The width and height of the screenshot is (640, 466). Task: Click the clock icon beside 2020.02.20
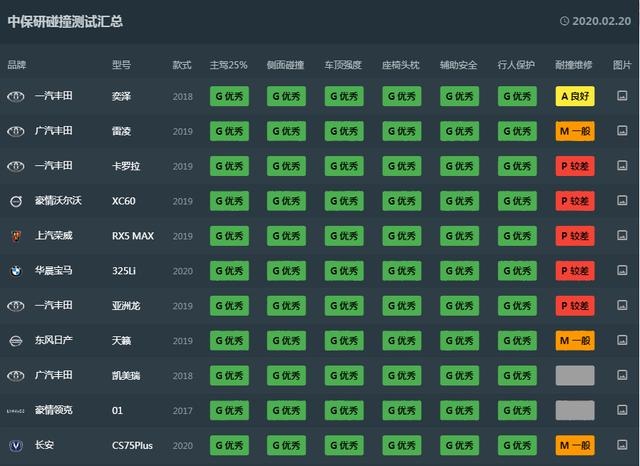pyautogui.click(x=564, y=20)
